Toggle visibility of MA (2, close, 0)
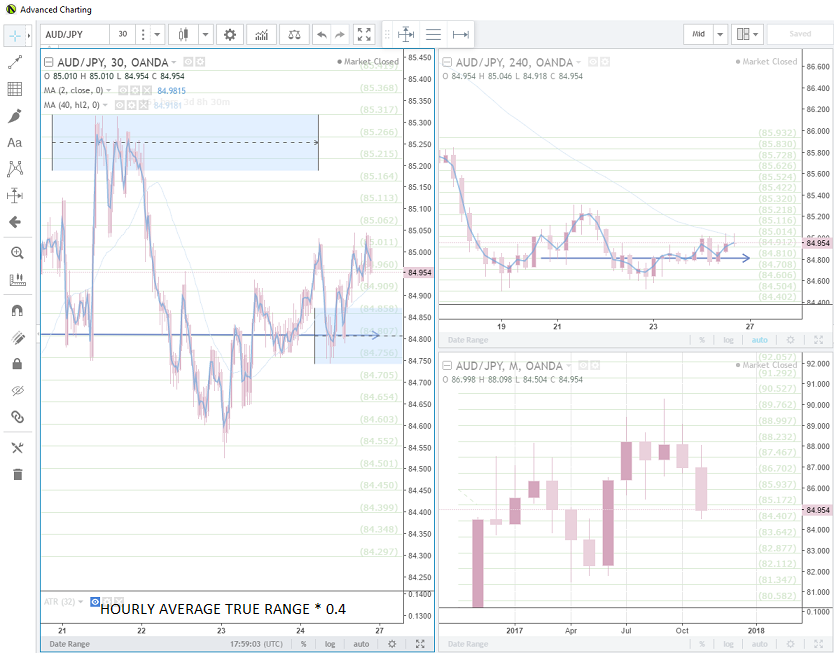 (x=123, y=90)
